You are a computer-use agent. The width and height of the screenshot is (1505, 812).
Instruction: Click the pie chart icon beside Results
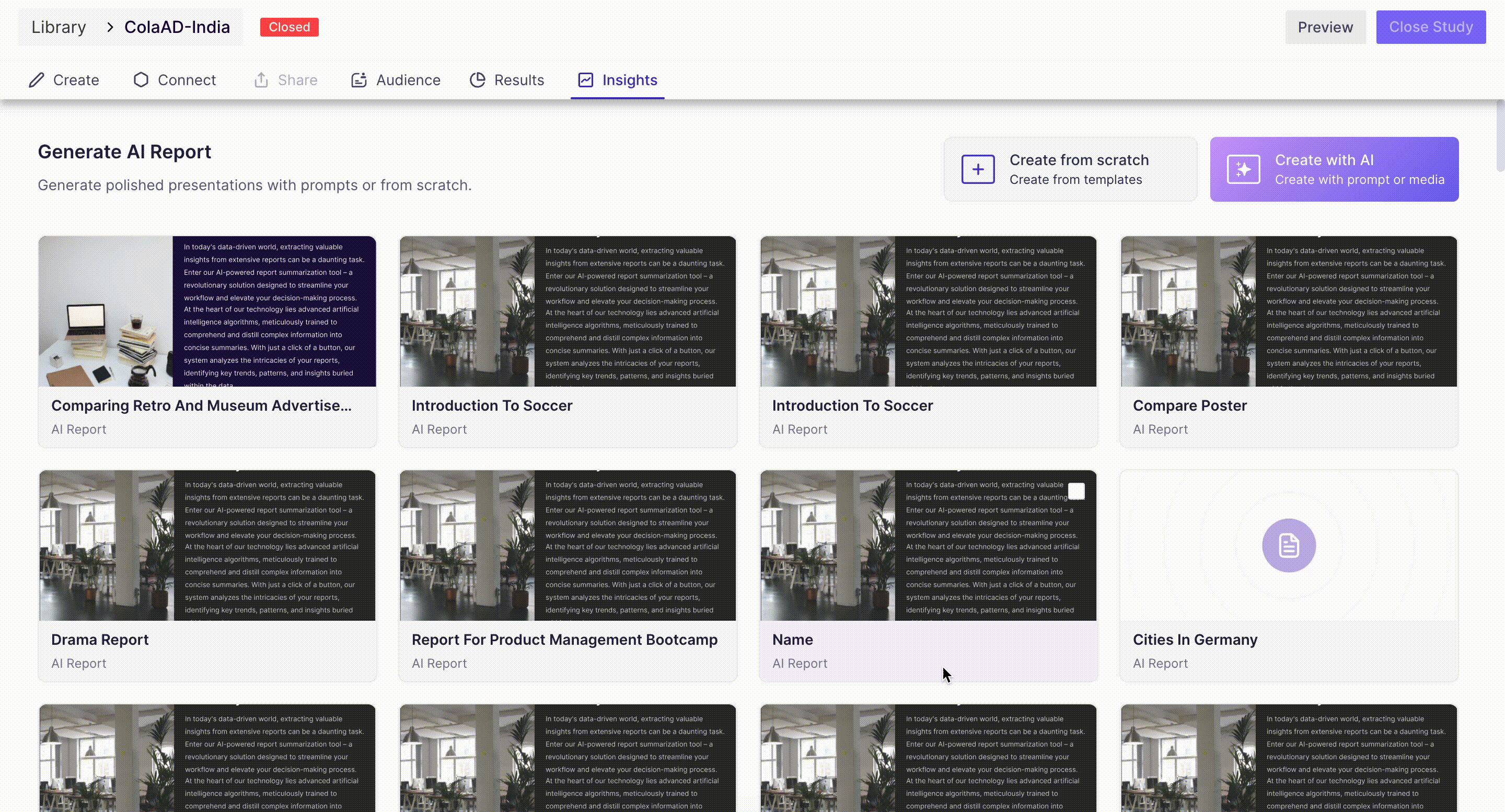[x=477, y=80]
